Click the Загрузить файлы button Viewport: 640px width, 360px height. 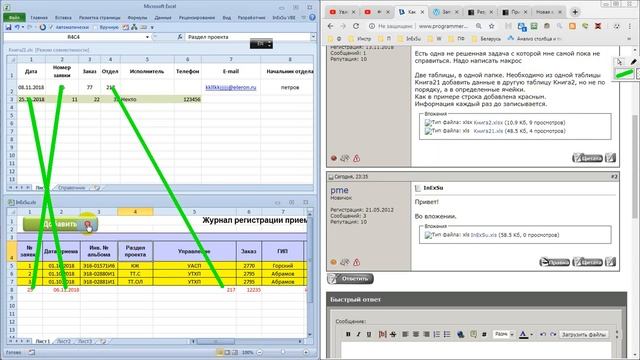[584, 334]
